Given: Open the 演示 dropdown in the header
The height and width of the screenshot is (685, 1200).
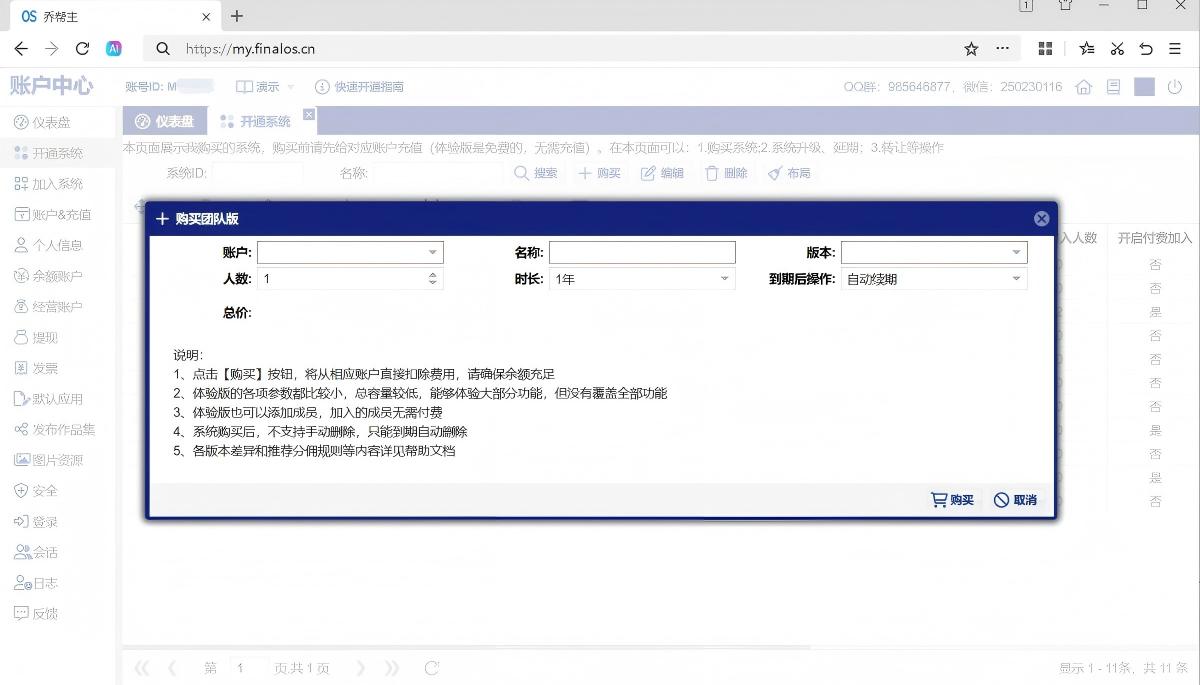Looking at the screenshot, I should pyautogui.click(x=264, y=87).
